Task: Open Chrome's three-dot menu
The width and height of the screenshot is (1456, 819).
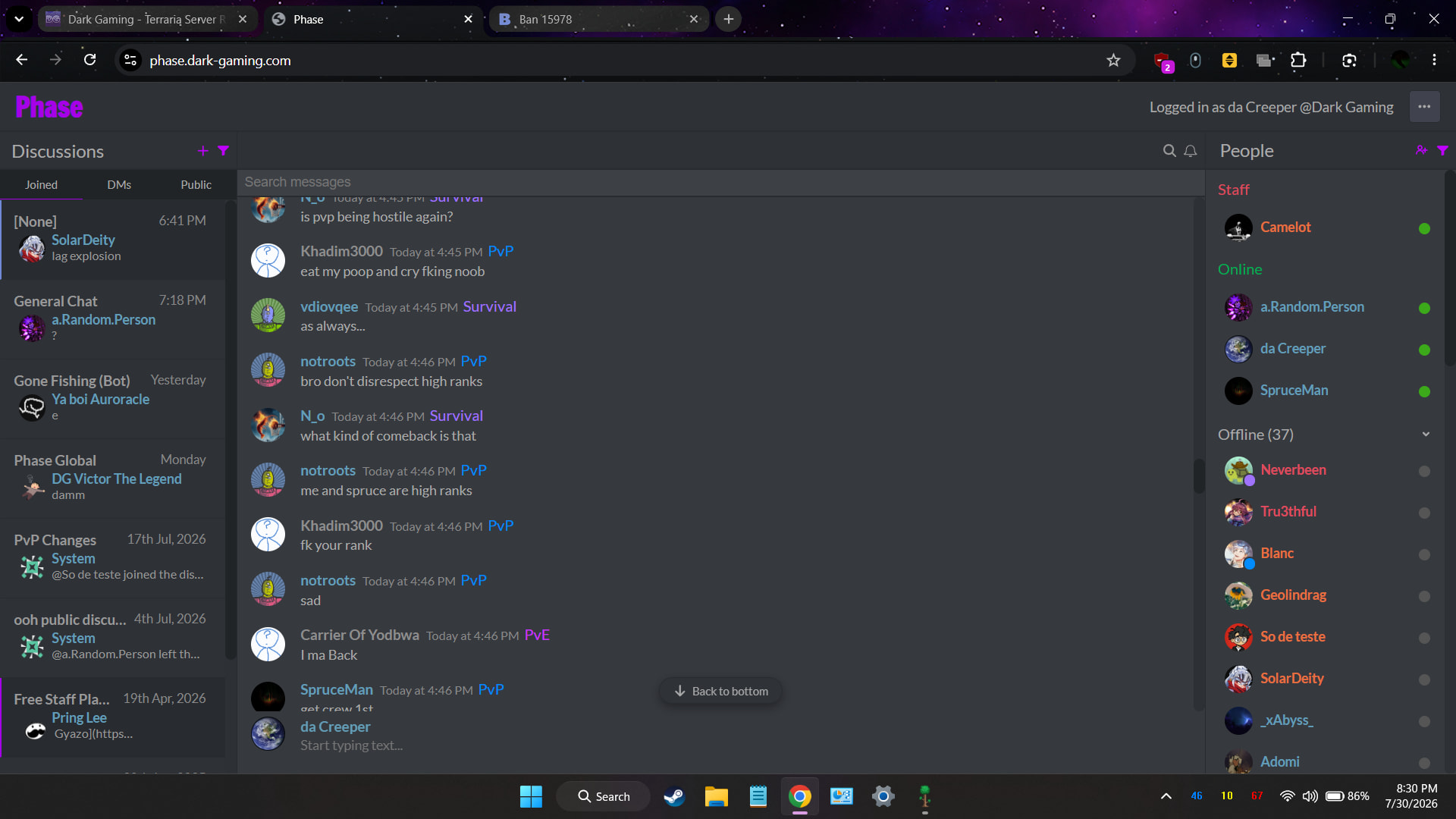Action: click(1434, 60)
